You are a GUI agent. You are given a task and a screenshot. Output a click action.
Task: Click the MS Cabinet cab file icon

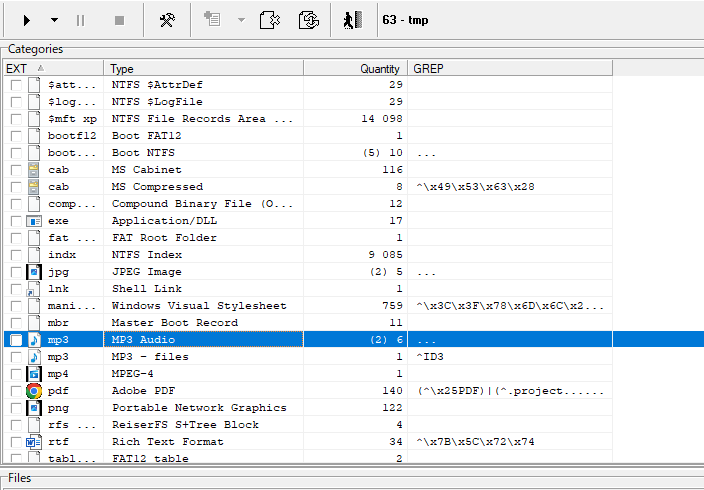point(34,170)
